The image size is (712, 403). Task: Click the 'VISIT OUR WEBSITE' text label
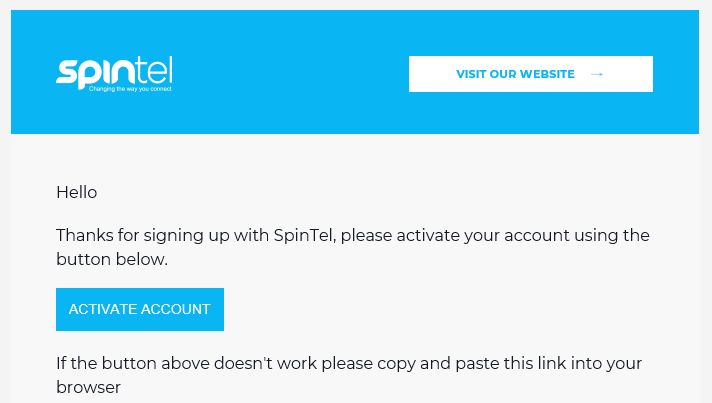(x=515, y=74)
